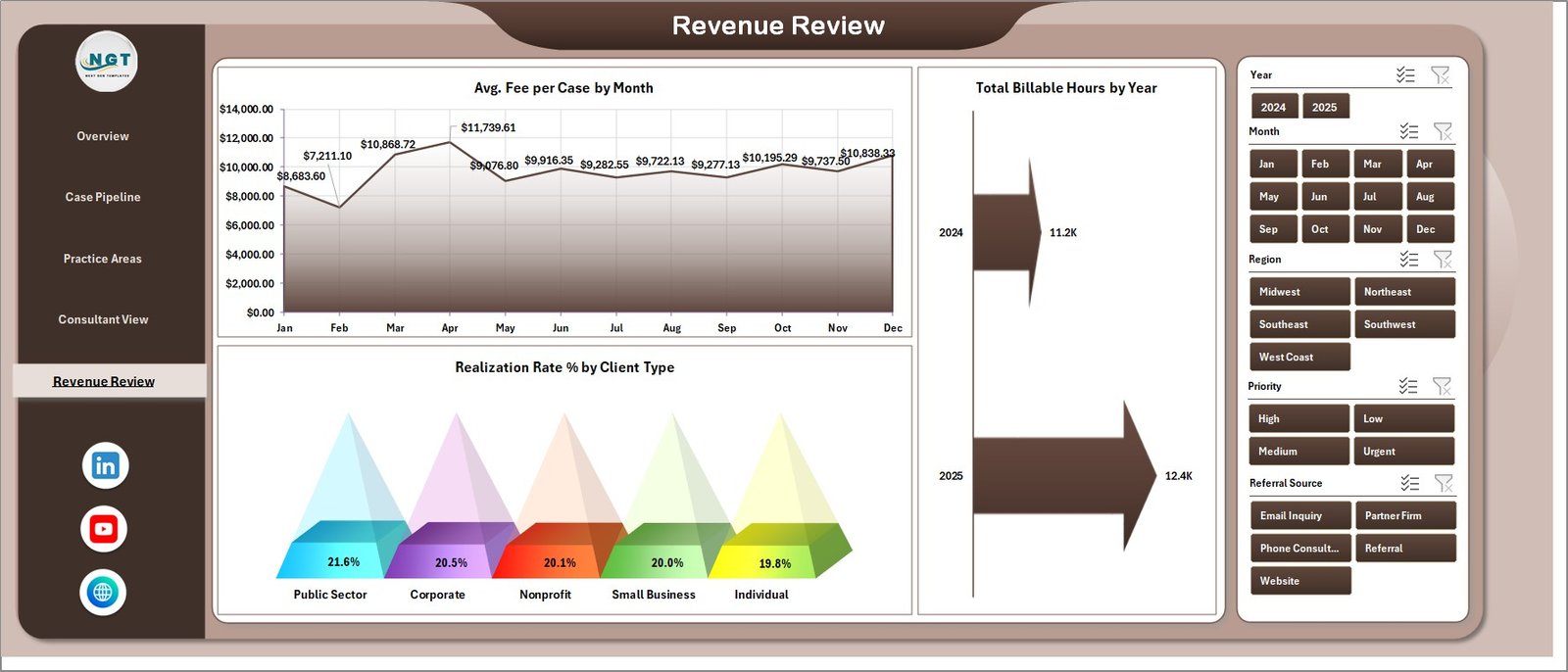Select May in Month slicer
The height and width of the screenshot is (672, 1568).
(x=1274, y=197)
